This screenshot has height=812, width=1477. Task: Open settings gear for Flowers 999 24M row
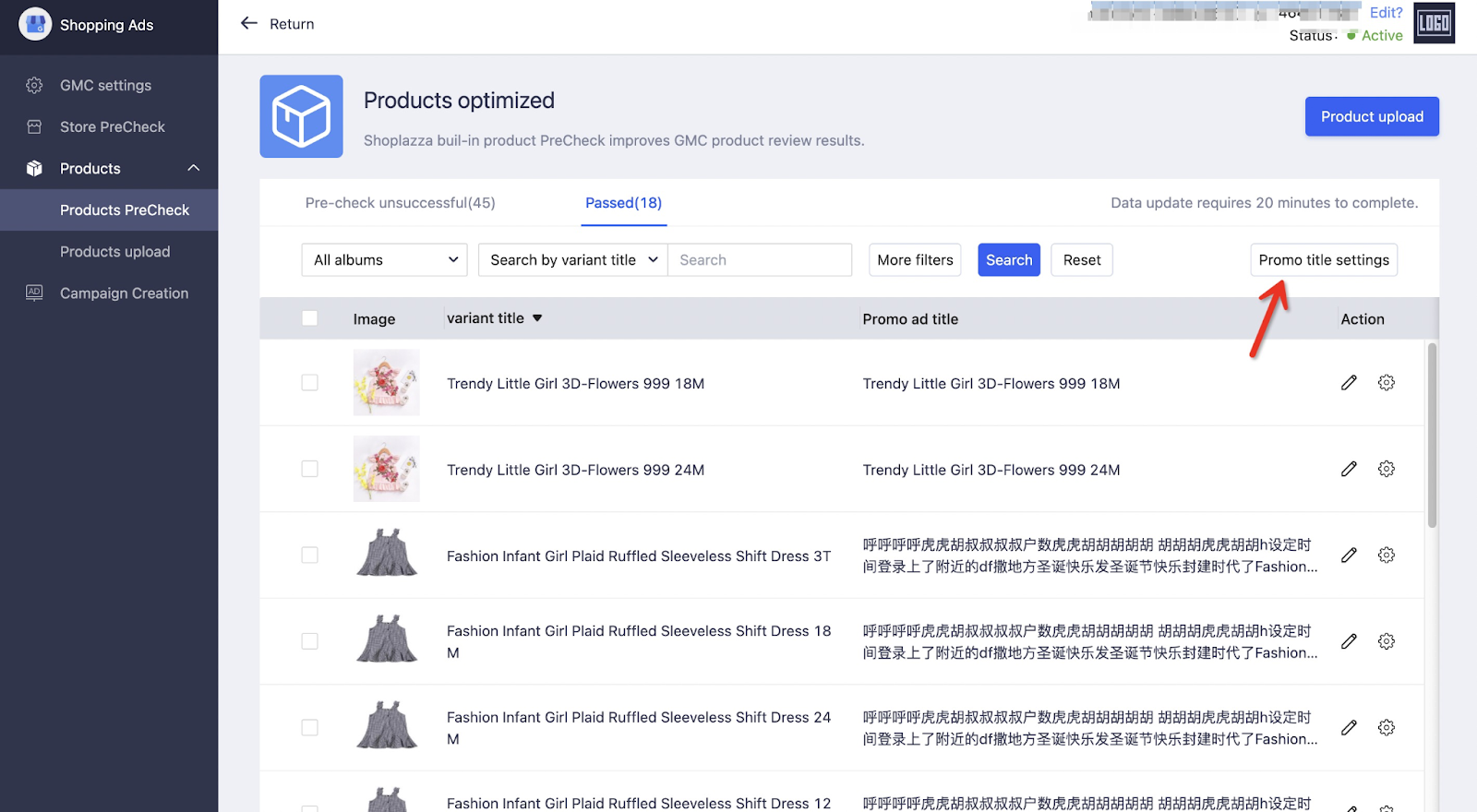[x=1386, y=469]
